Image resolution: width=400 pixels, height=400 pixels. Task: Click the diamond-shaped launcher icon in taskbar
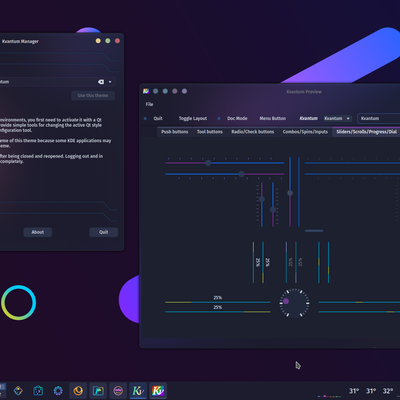[x=18, y=390]
